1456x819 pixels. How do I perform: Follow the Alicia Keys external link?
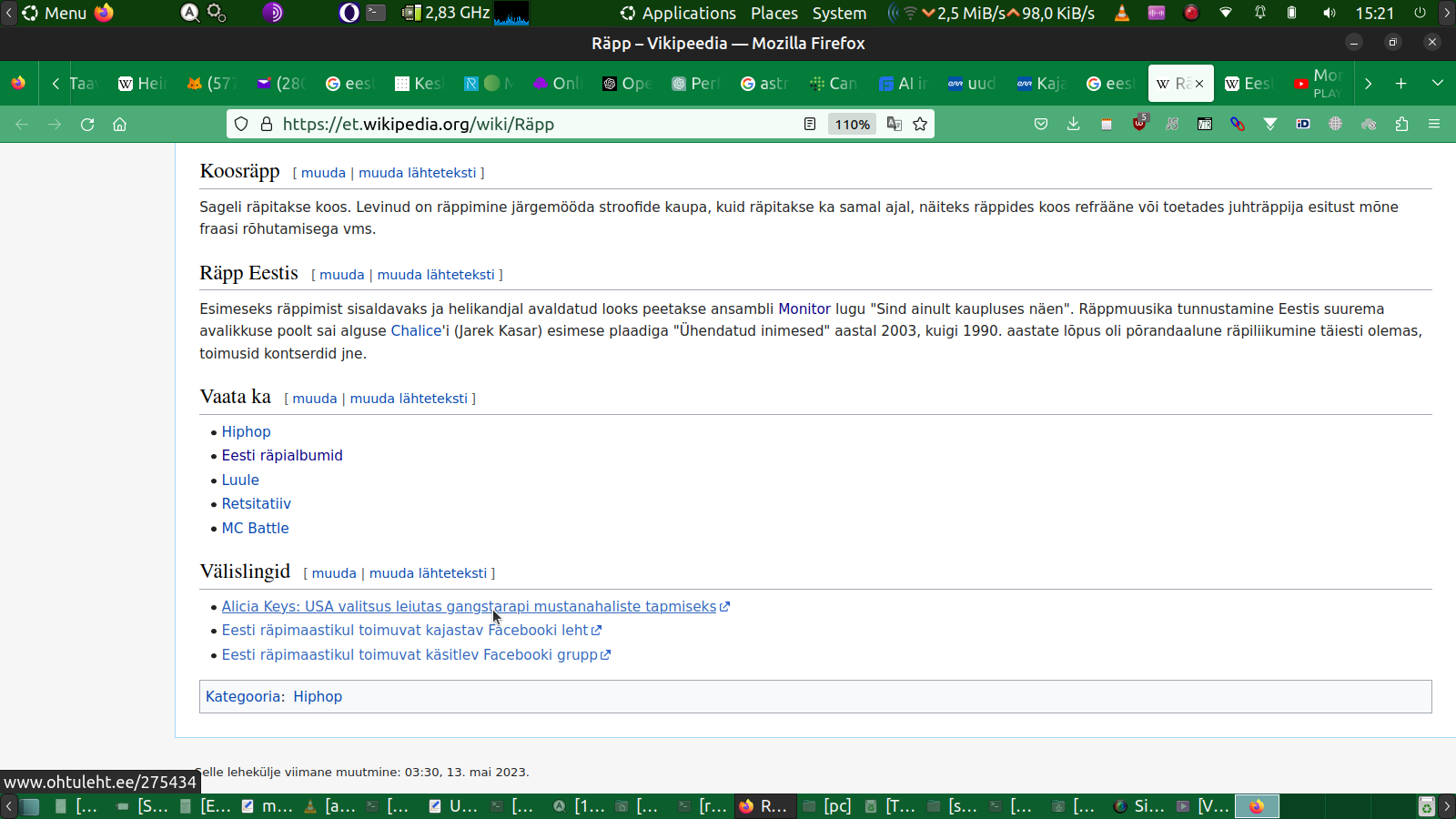tap(469, 607)
